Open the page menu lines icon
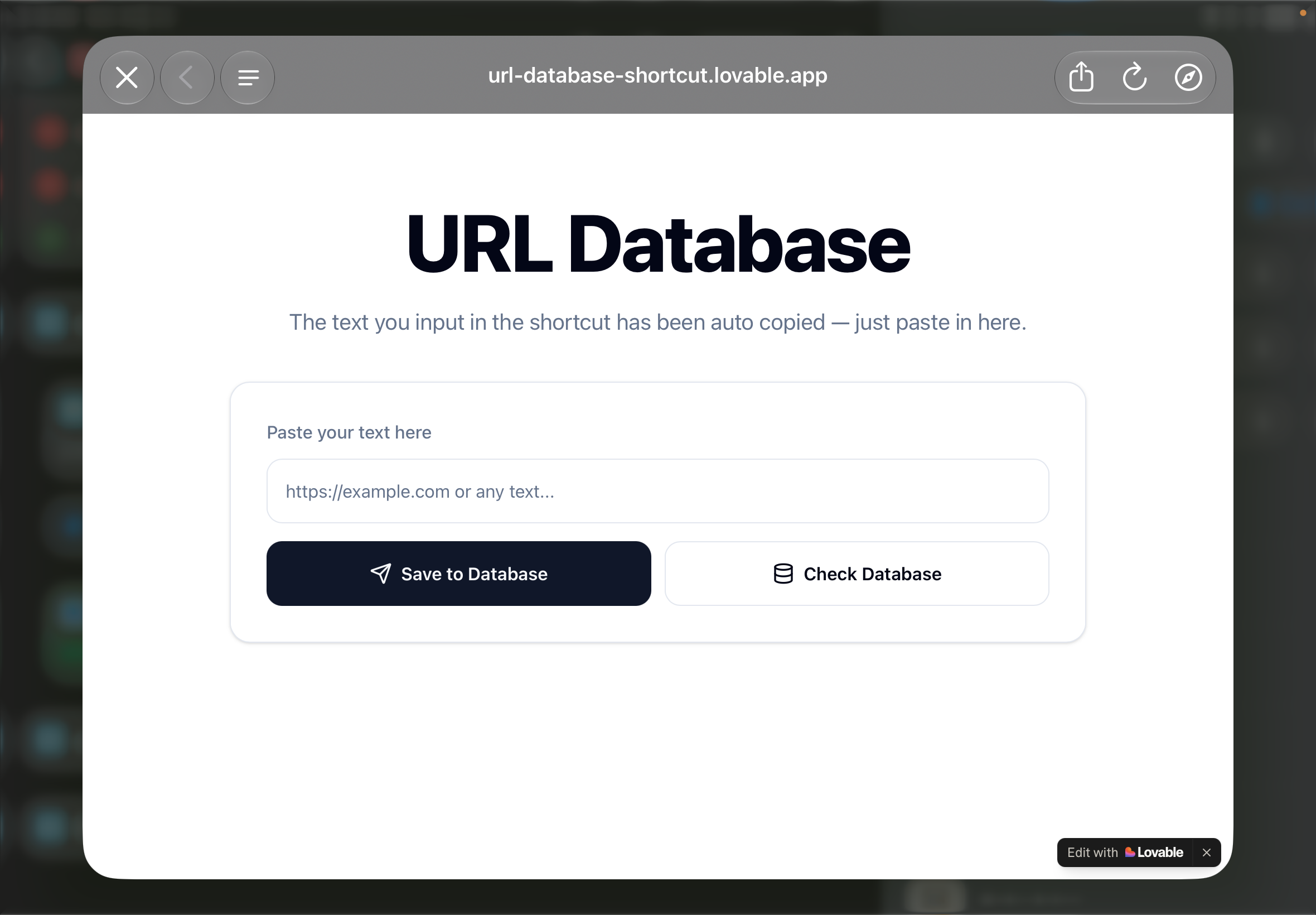 (x=248, y=78)
